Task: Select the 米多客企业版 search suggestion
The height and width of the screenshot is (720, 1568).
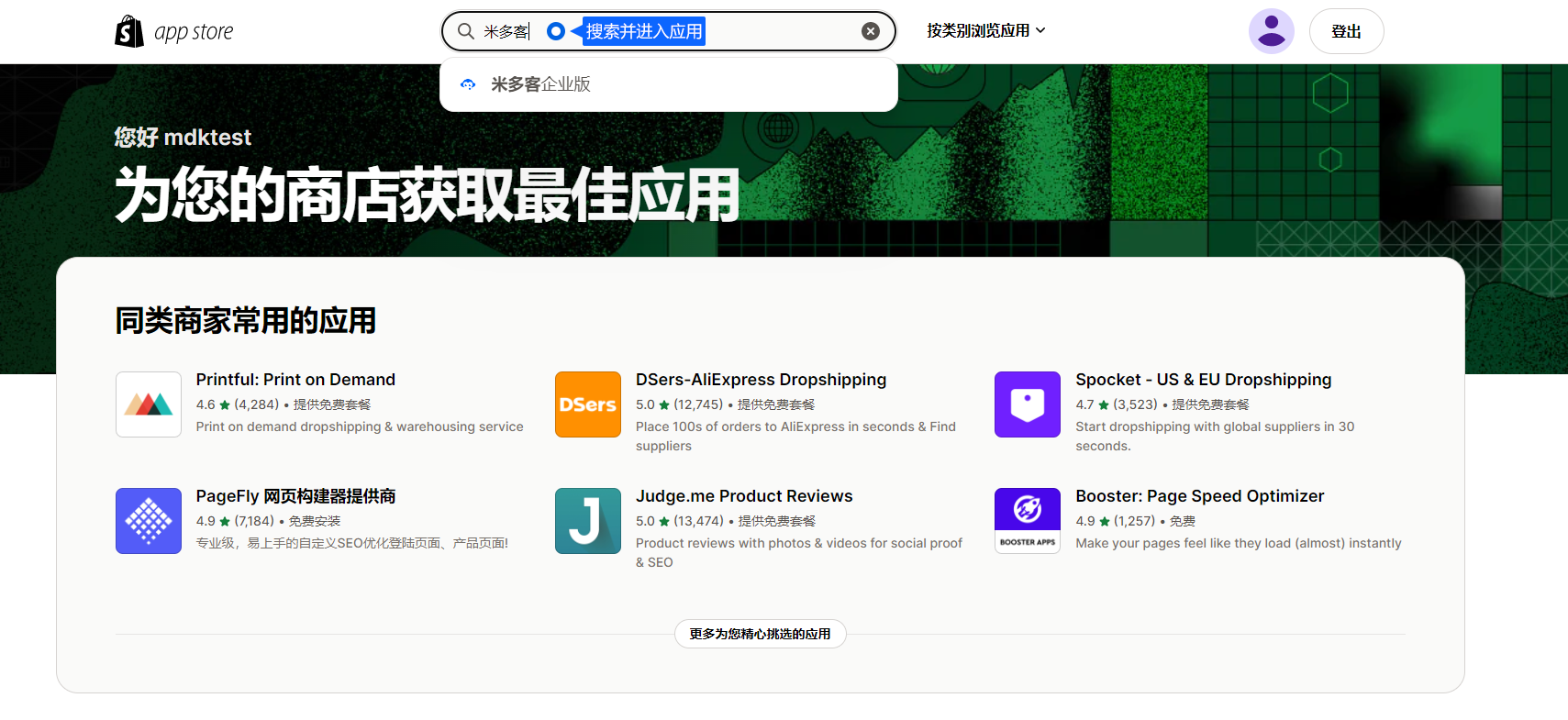Action: click(x=540, y=84)
